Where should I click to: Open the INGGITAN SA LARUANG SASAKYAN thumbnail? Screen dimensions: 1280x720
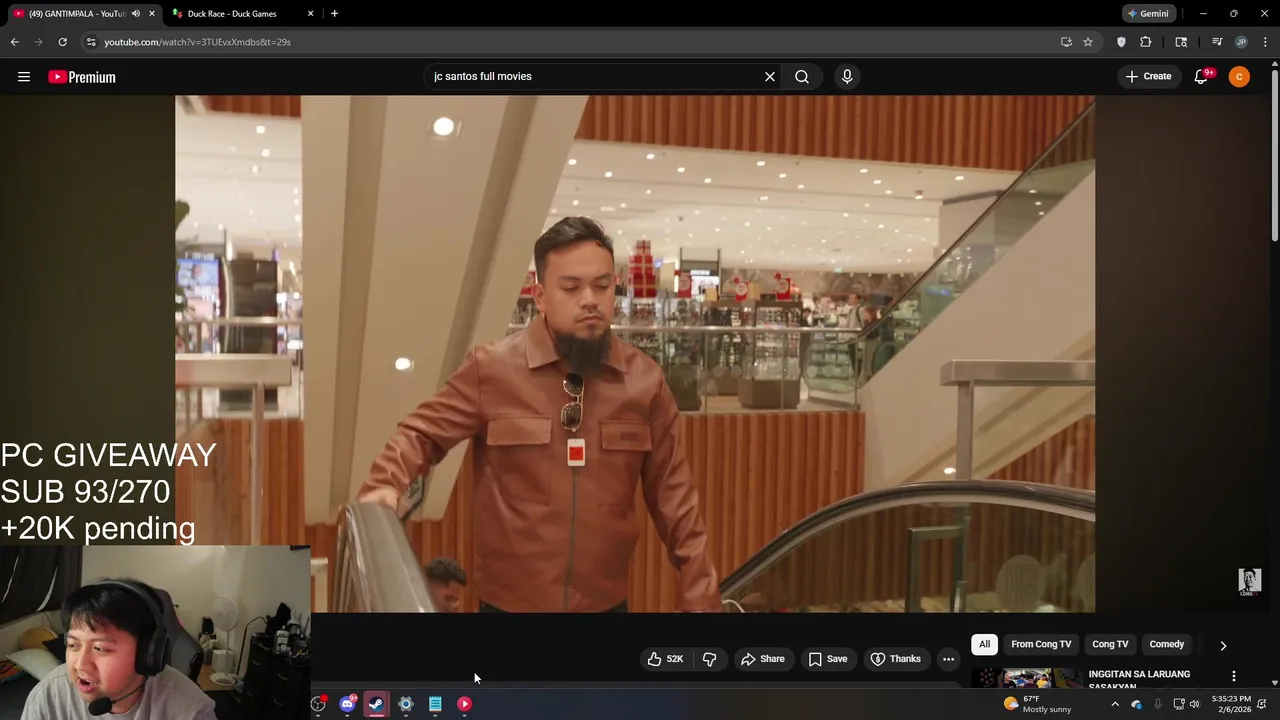point(1026,678)
